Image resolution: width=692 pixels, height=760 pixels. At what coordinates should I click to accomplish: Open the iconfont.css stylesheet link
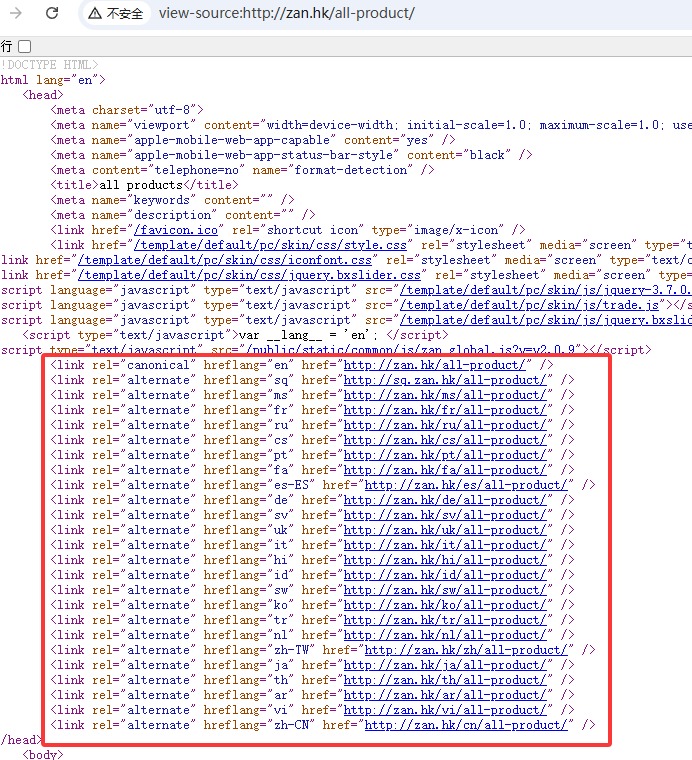pos(225,260)
